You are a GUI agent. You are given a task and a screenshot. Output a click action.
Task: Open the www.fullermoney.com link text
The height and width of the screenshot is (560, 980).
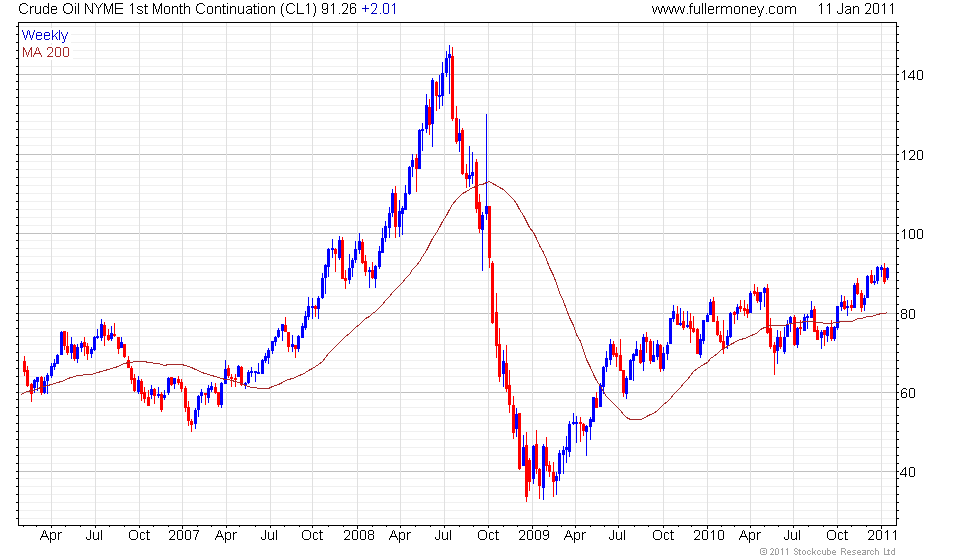coord(724,9)
